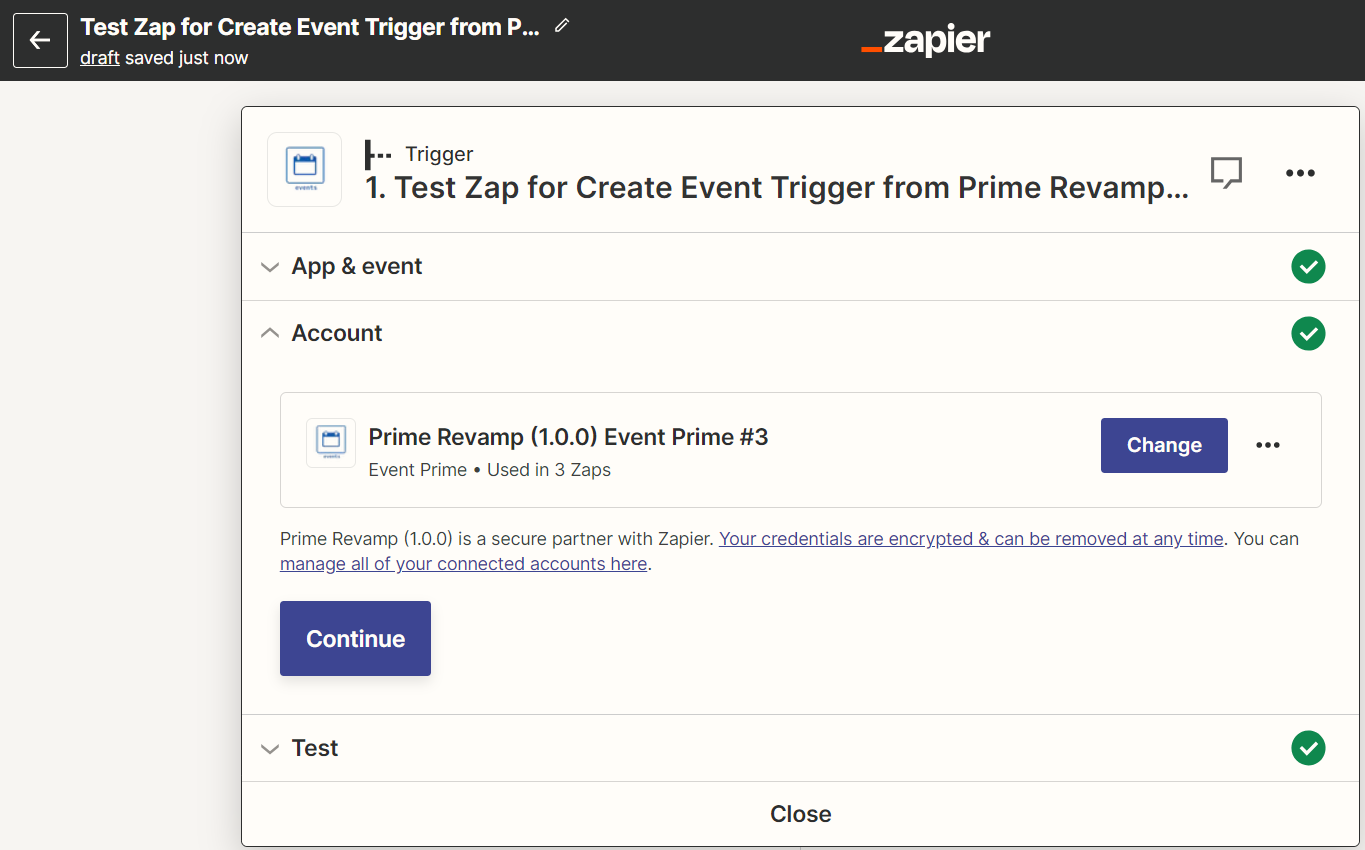The height and width of the screenshot is (850, 1365).
Task: Open the account row three-dot menu
Action: click(x=1268, y=445)
